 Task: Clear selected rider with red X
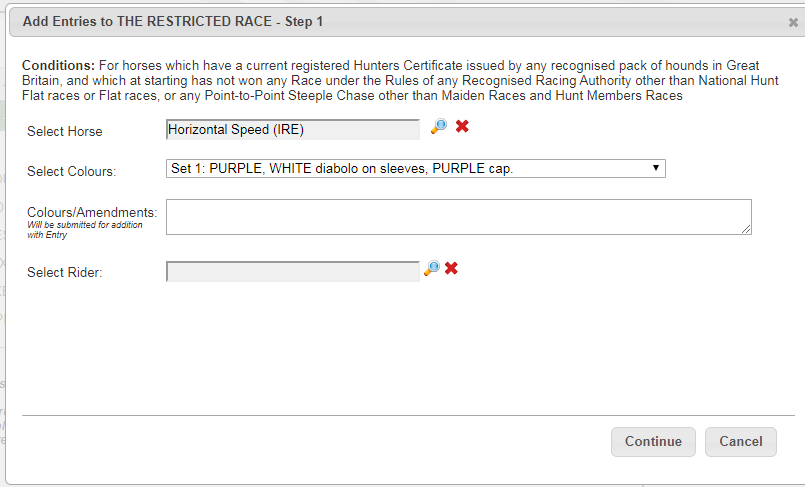[x=451, y=269]
